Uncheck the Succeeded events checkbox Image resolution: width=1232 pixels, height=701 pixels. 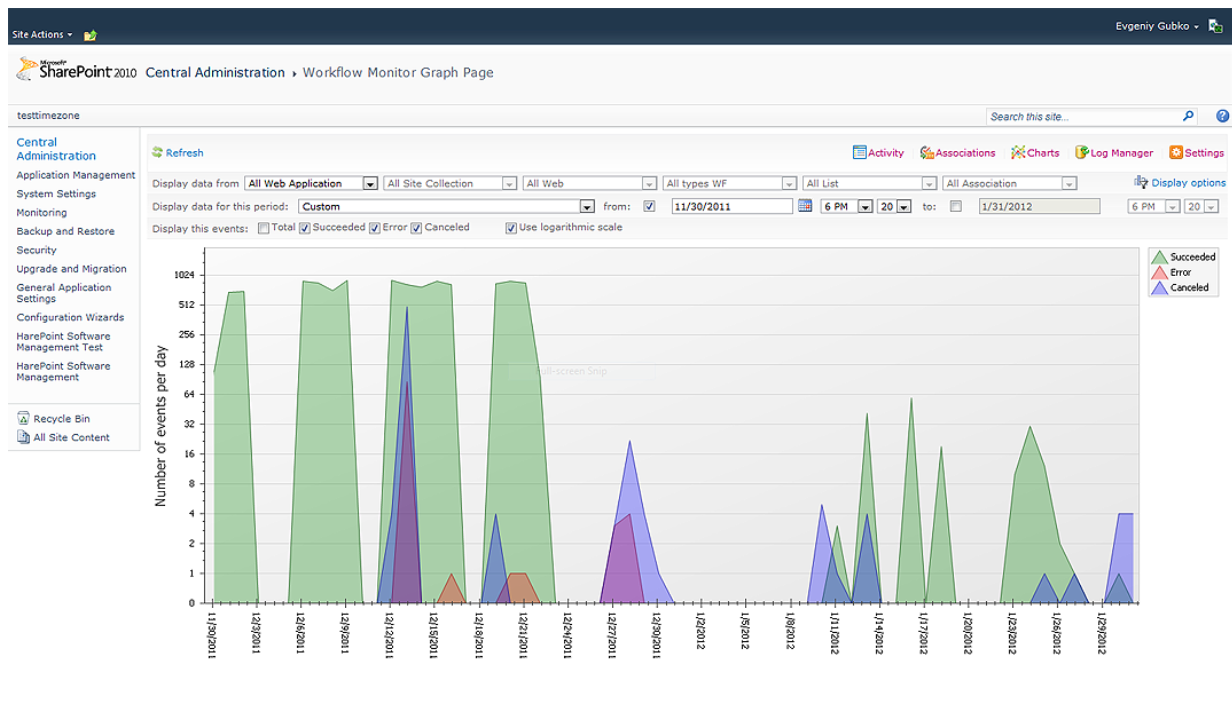coord(305,228)
